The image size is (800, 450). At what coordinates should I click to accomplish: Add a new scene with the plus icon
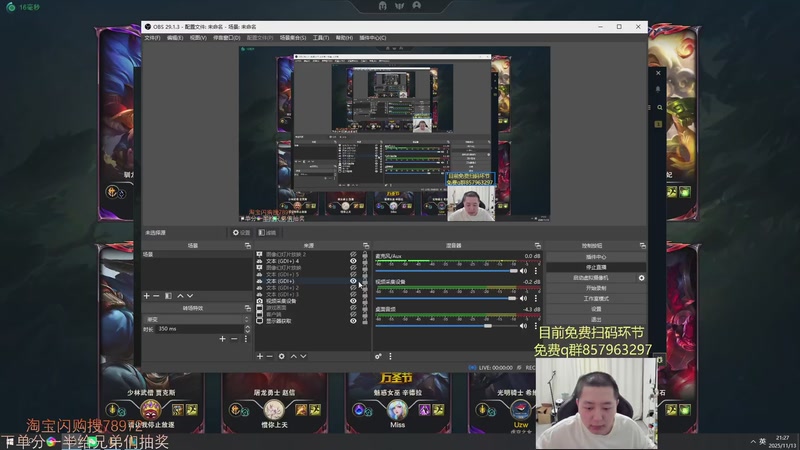coord(146,296)
